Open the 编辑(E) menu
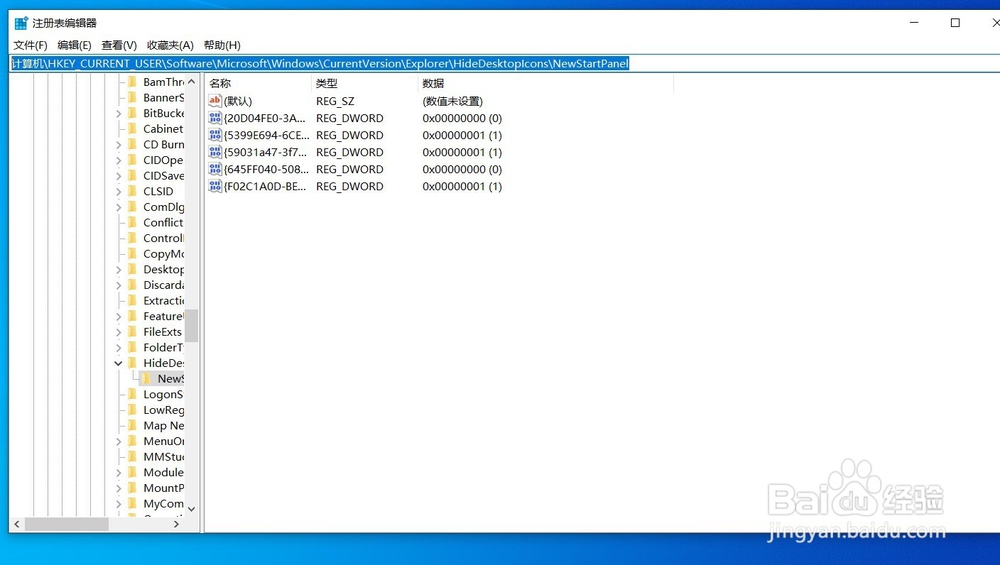Image resolution: width=1000 pixels, height=565 pixels. click(x=74, y=45)
